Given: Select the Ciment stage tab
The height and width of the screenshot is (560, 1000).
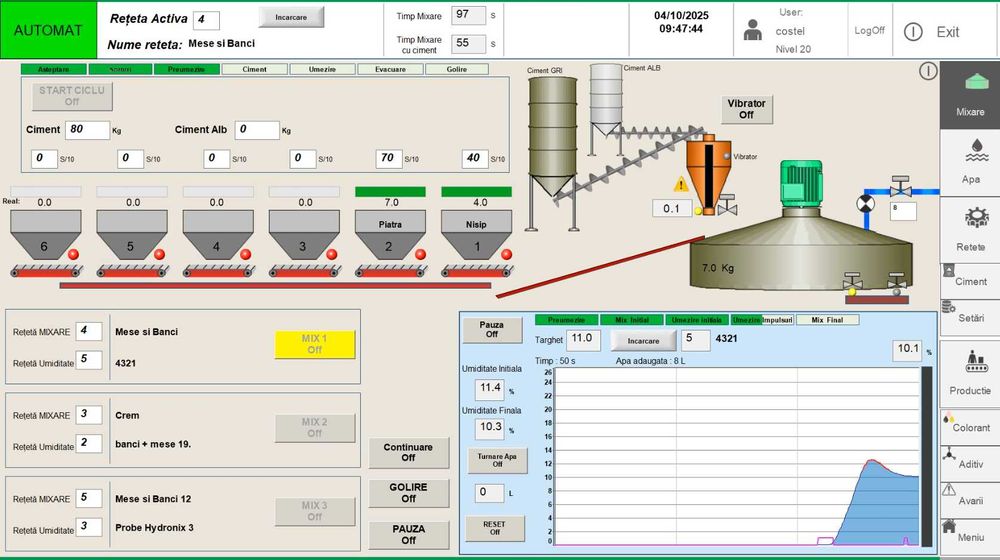Looking at the screenshot, I should pos(254,69).
